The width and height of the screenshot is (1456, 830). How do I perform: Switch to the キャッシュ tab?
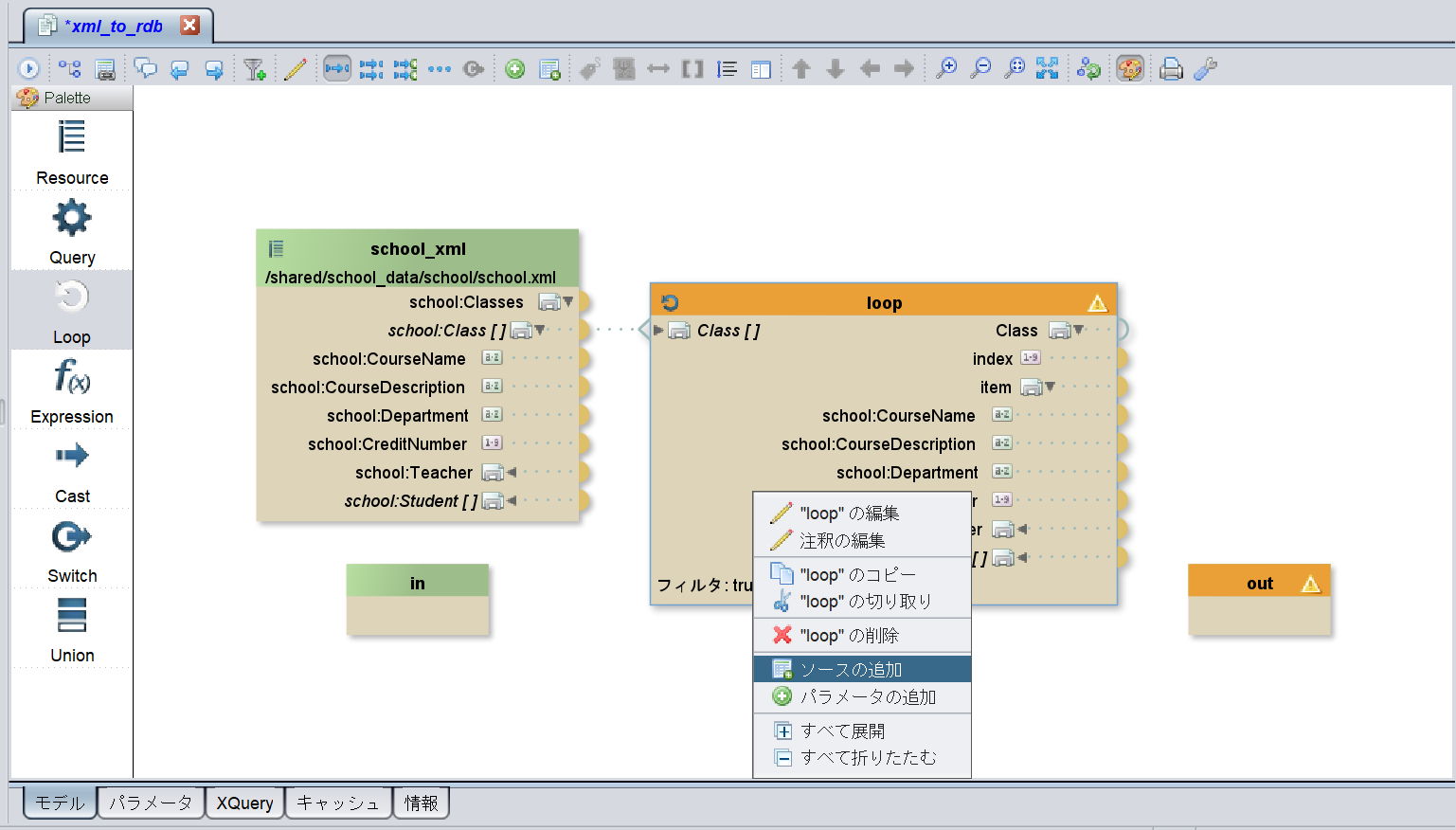click(338, 803)
